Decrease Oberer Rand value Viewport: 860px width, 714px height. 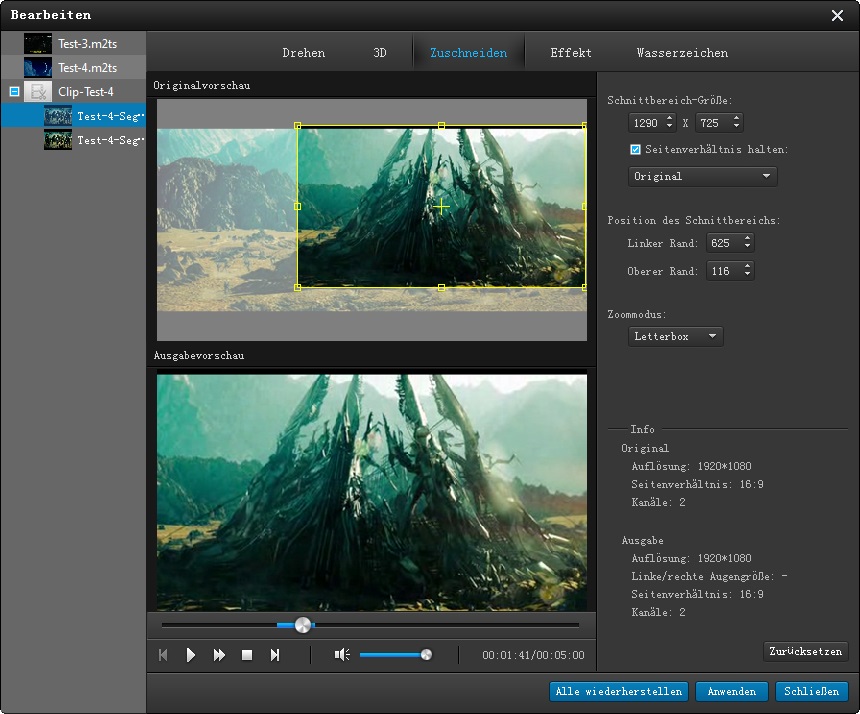click(747, 275)
